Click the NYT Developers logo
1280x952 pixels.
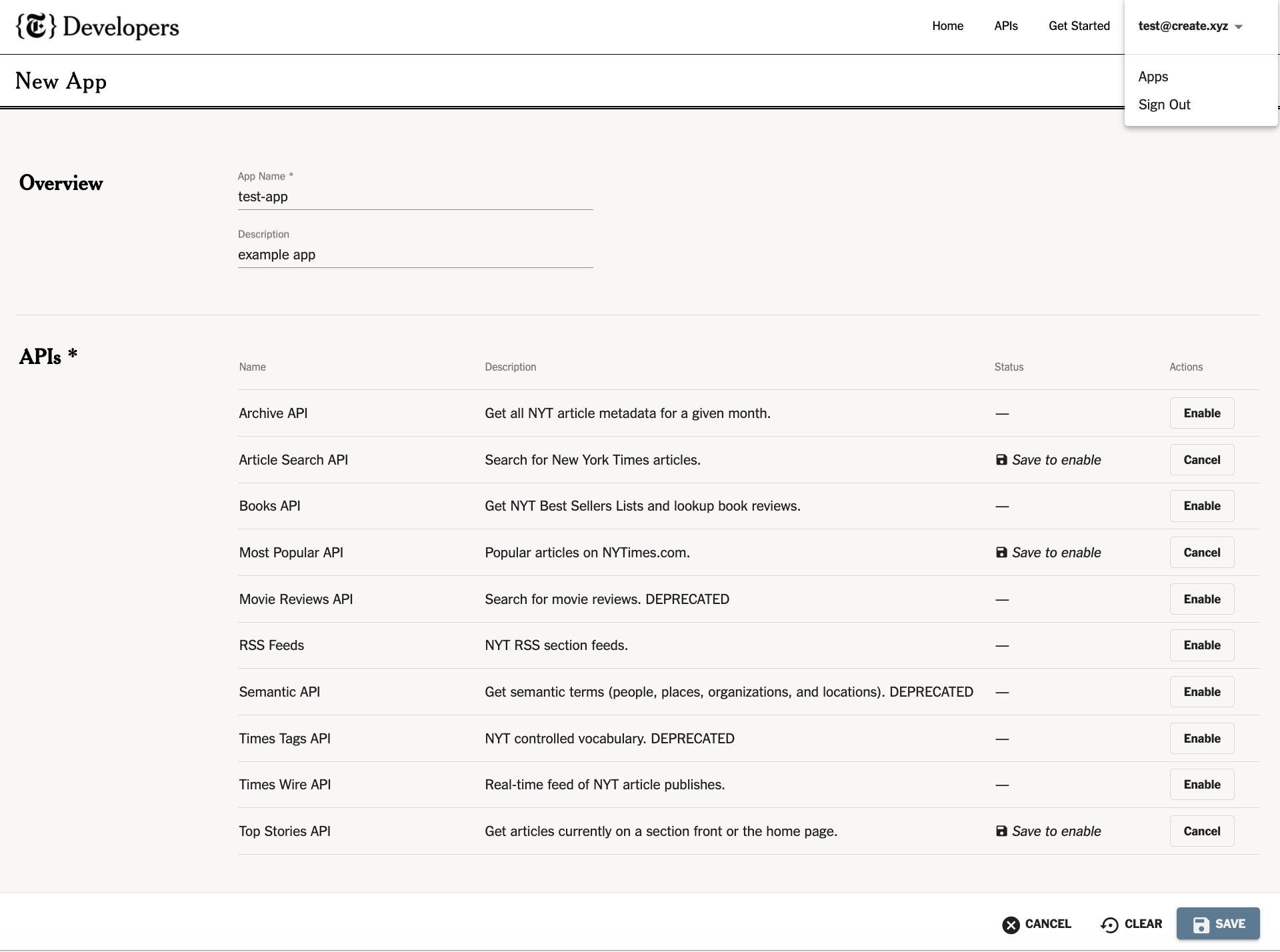[x=97, y=27]
